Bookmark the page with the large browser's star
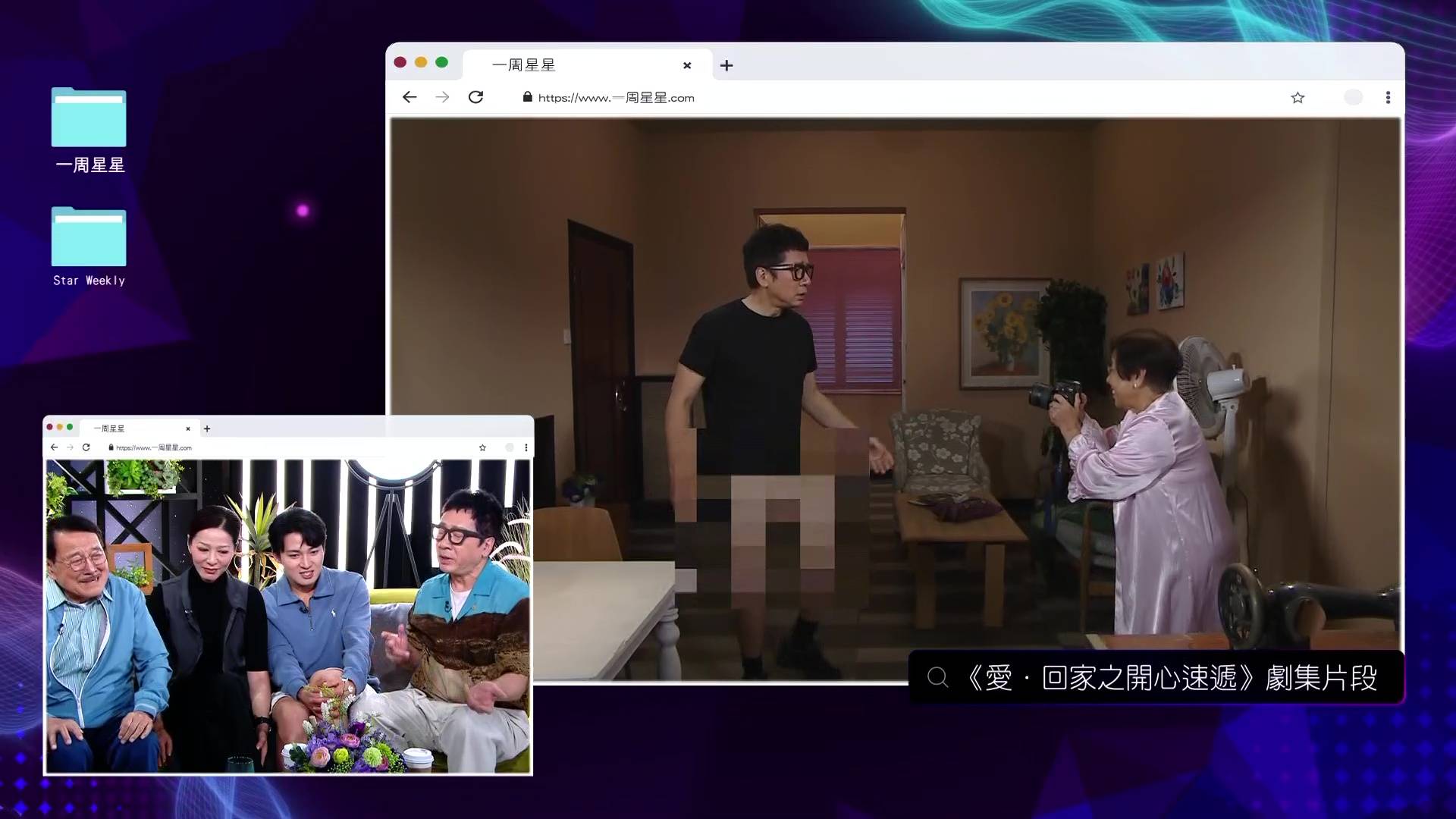Screen dimensions: 1456x819 tap(1298, 98)
